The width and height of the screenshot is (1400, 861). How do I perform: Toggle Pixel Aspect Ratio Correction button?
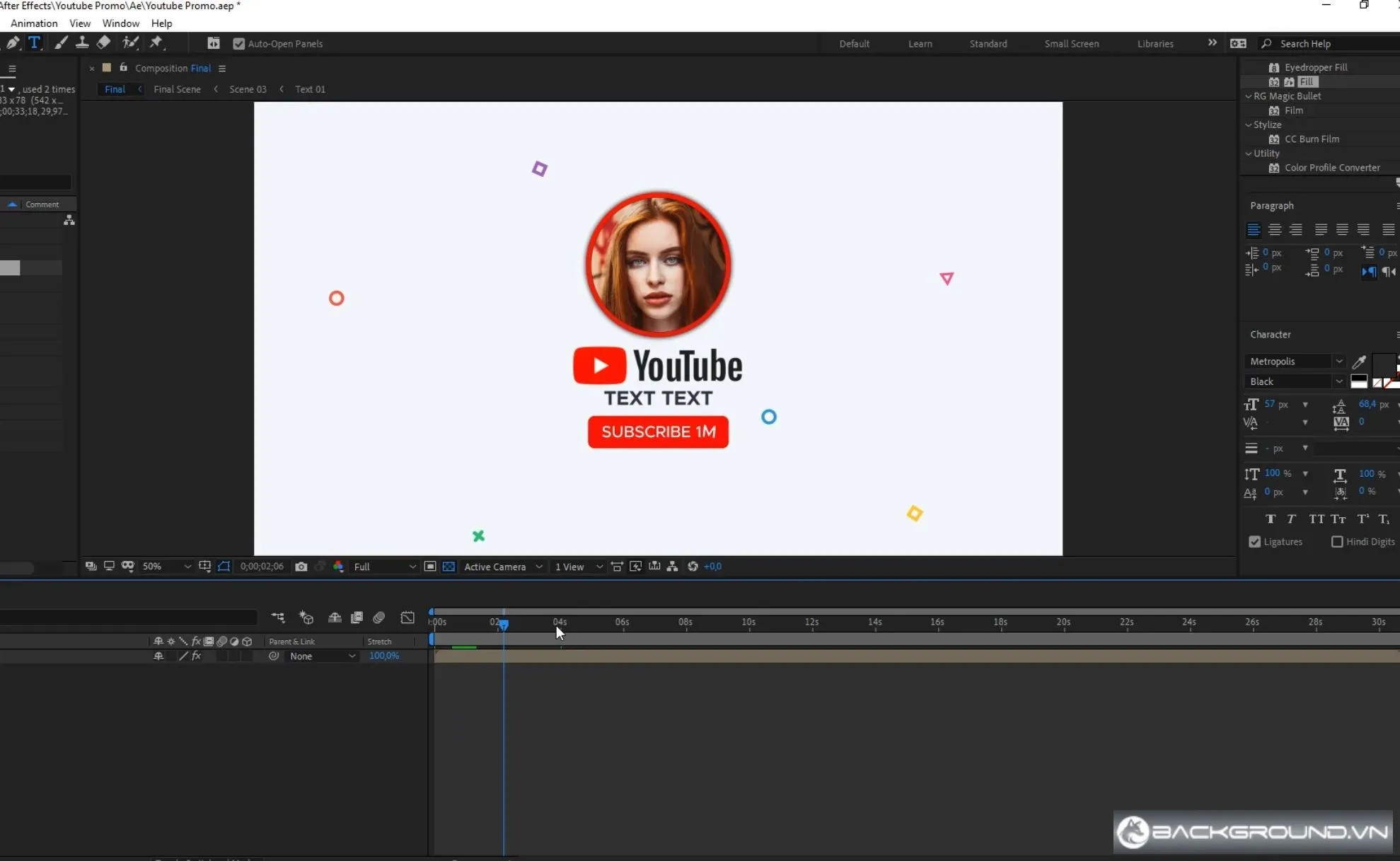[x=617, y=567]
